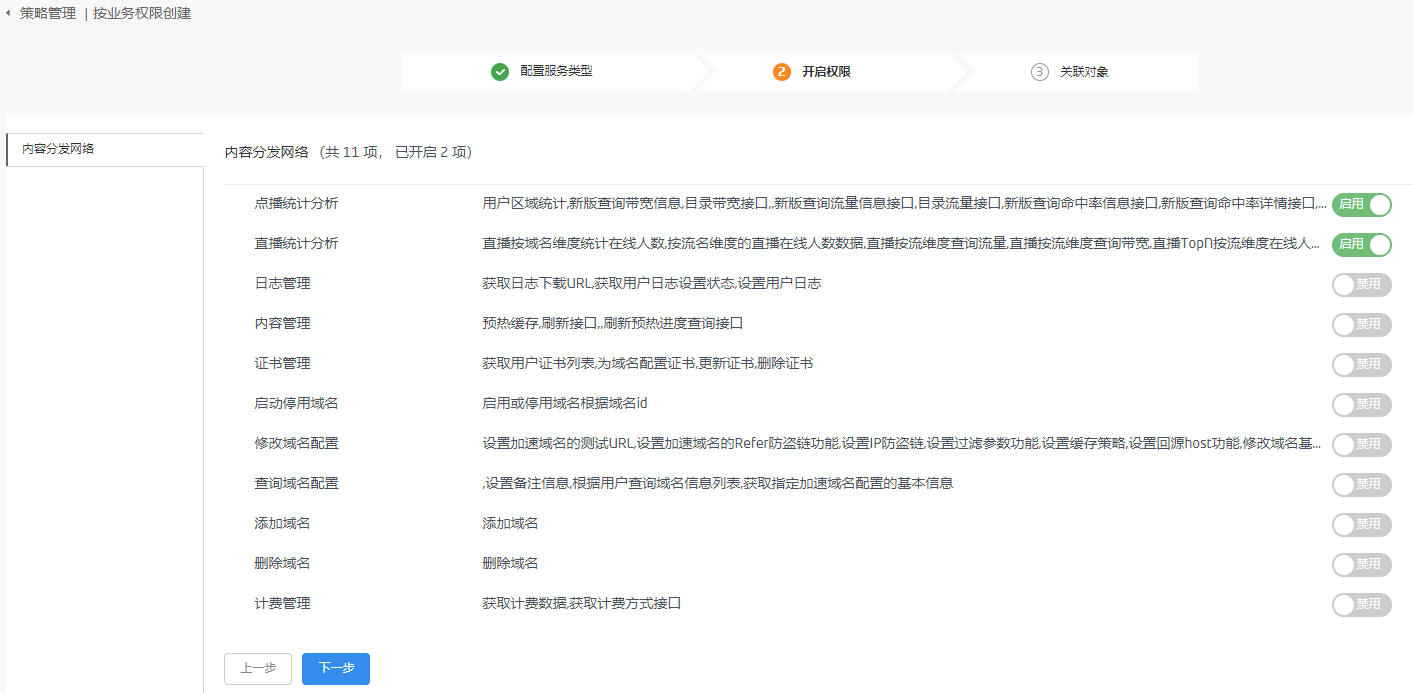Disable the 直播统计分析 toggle

[1361, 245]
